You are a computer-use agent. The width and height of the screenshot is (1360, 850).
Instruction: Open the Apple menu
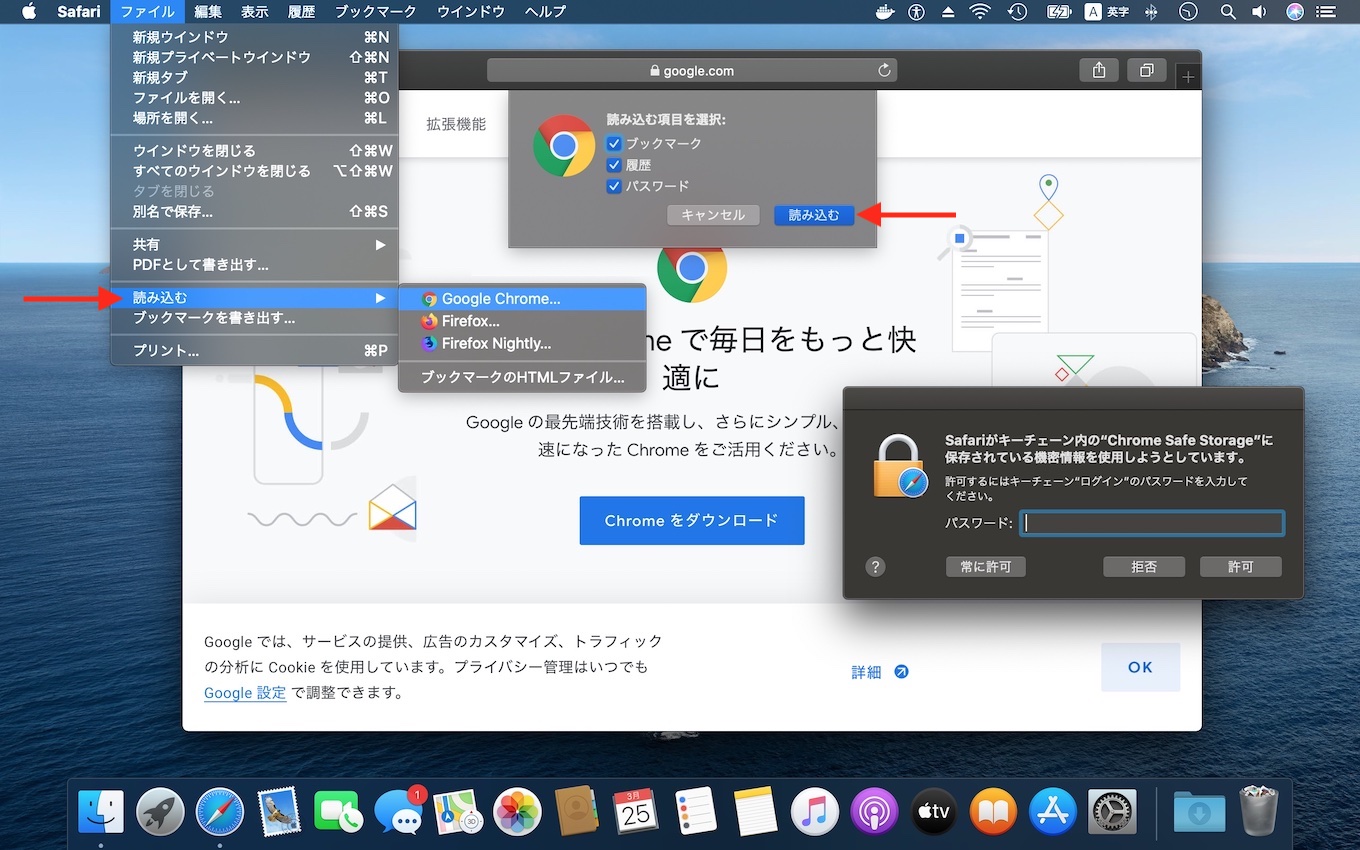pyautogui.click(x=28, y=12)
